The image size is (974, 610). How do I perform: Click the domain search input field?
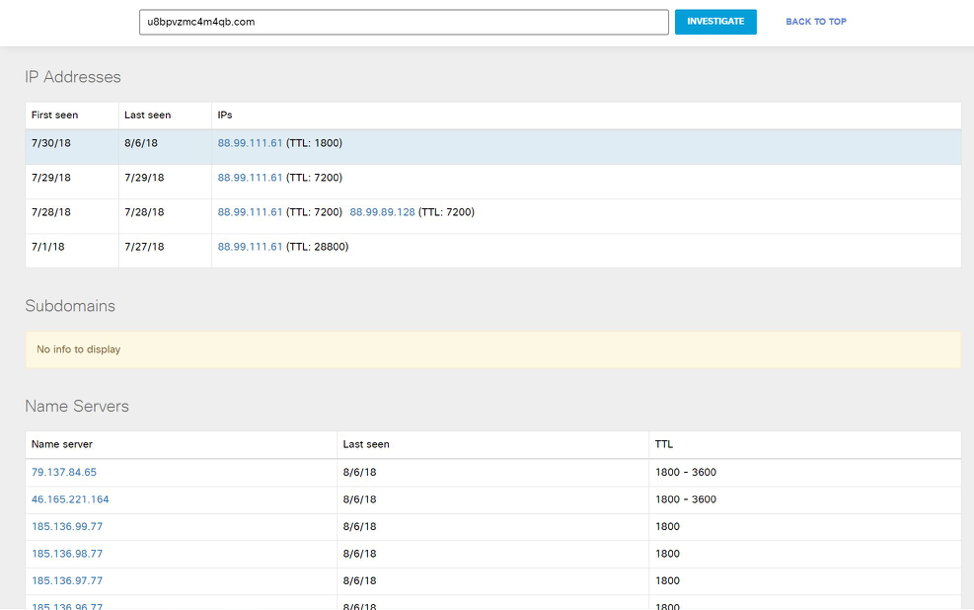[403, 22]
